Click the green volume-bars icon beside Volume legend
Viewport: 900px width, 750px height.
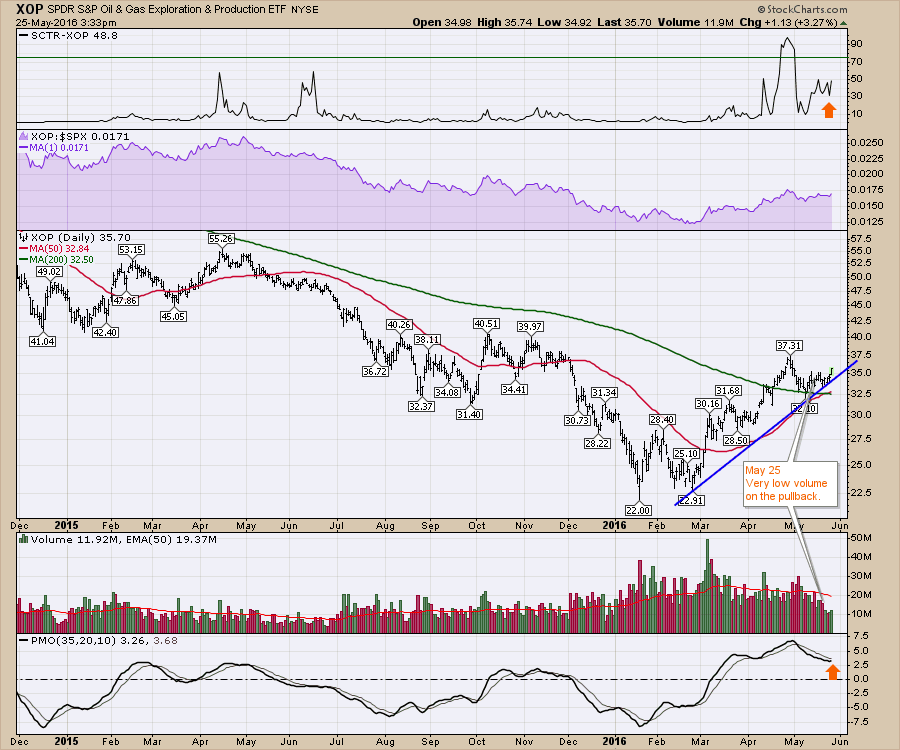click(x=24, y=539)
